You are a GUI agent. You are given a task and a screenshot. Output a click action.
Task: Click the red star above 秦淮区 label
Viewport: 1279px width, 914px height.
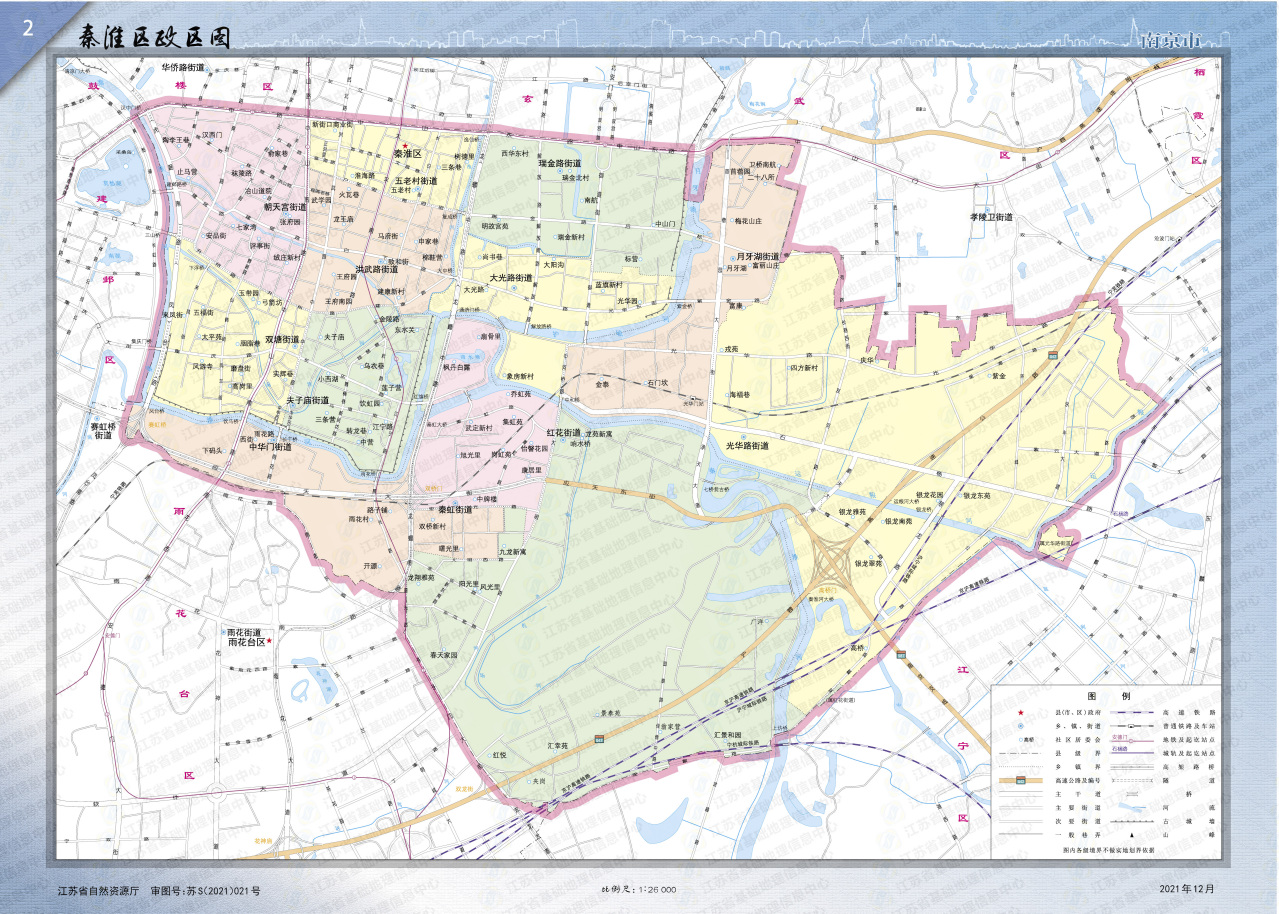[404, 145]
